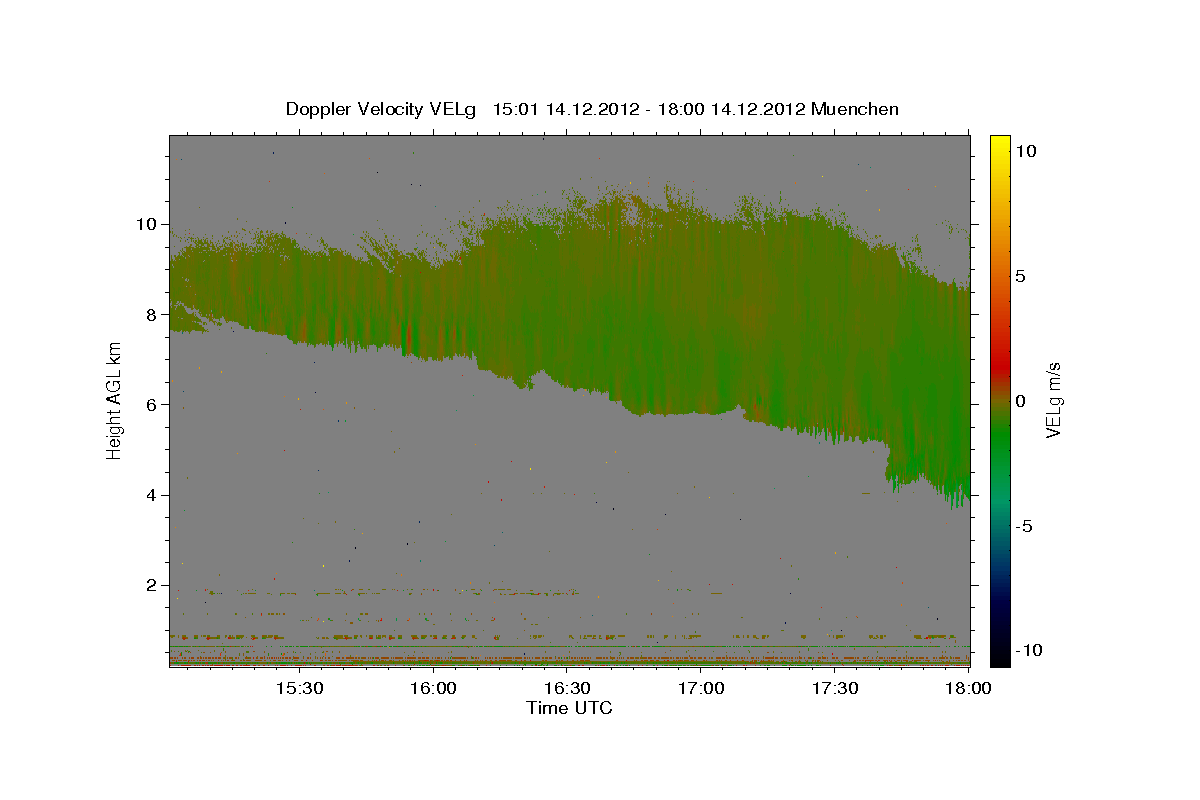Screen dimensions: 1200x800
Task: Click the yellow top of the colorbar
Action: point(999,145)
